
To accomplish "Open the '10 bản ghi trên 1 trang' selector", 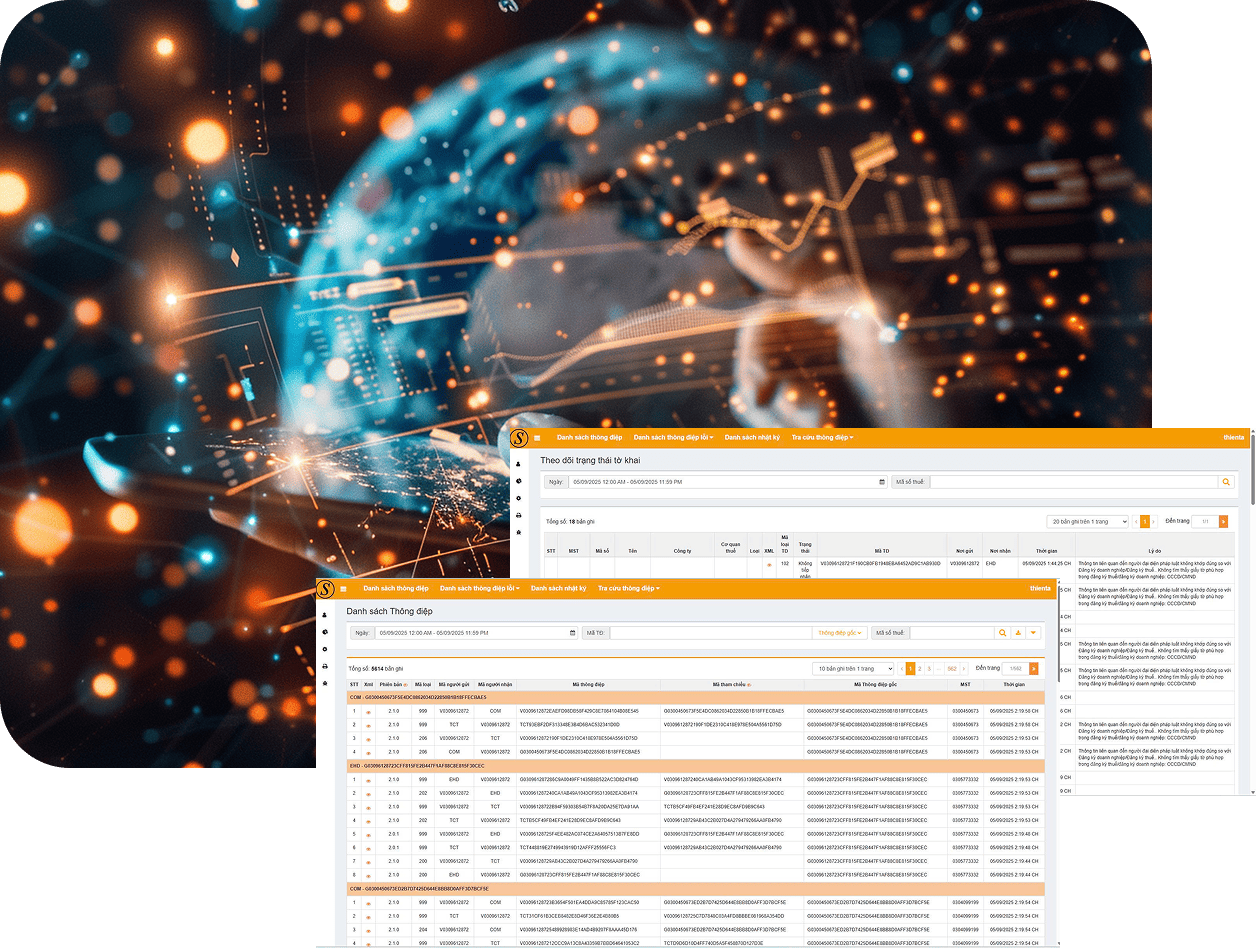I will tap(853, 668).
